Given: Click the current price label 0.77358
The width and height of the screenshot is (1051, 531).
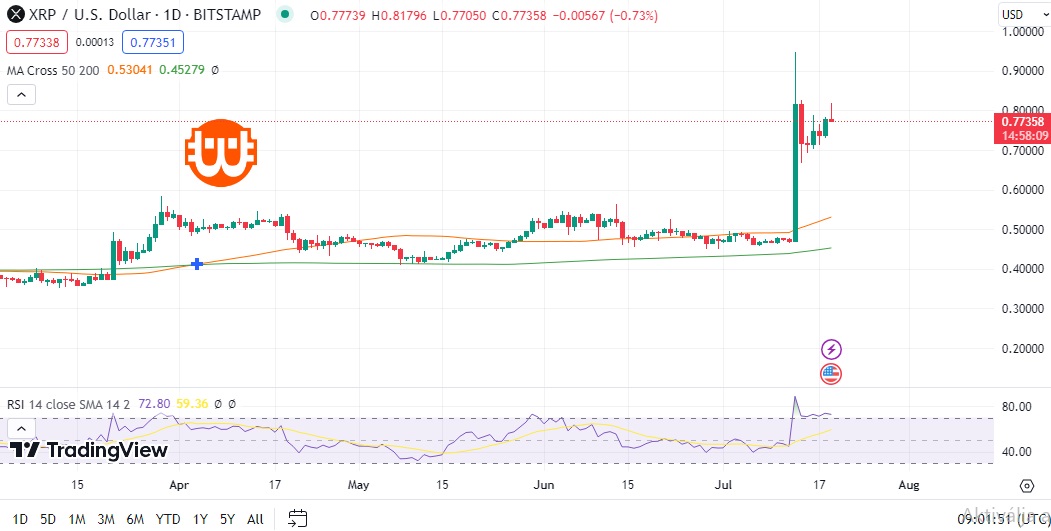Looking at the screenshot, I should pyautogui.click(x=1022, y=122).
